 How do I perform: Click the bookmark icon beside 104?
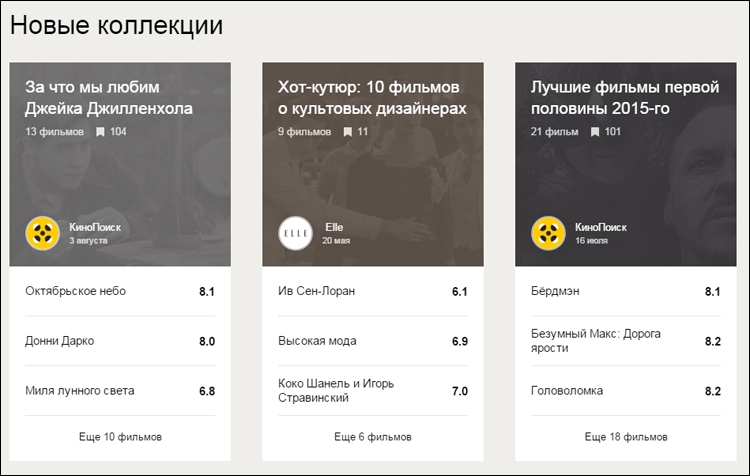(x=100, y=132)
